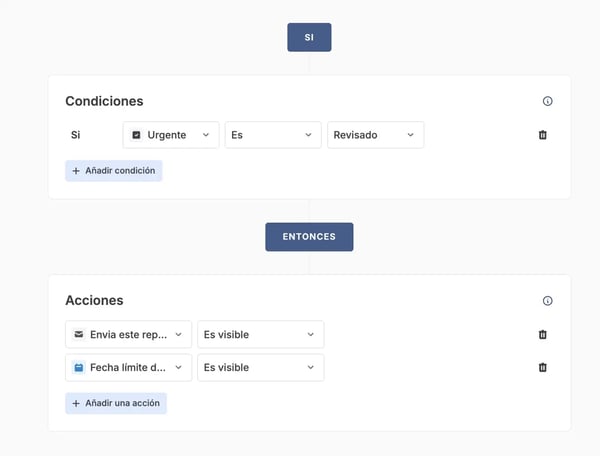Screen dimensions: 600x456
Task: Click the Acciones info icon
Action: tap(547, 301)
